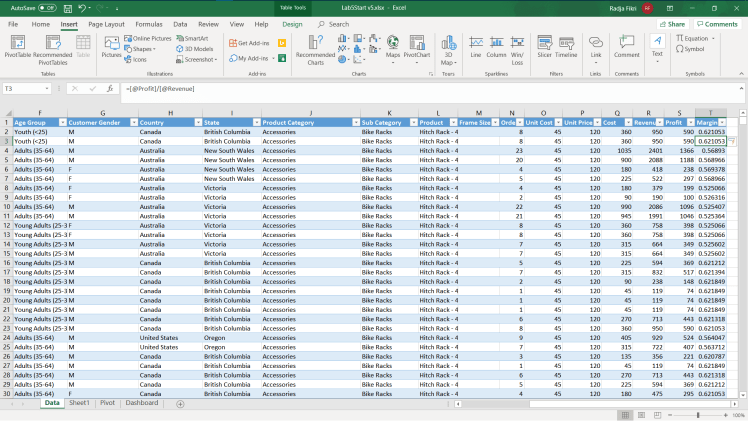
Task: Open the Comments pane button
Action: (x=717, y=24)
